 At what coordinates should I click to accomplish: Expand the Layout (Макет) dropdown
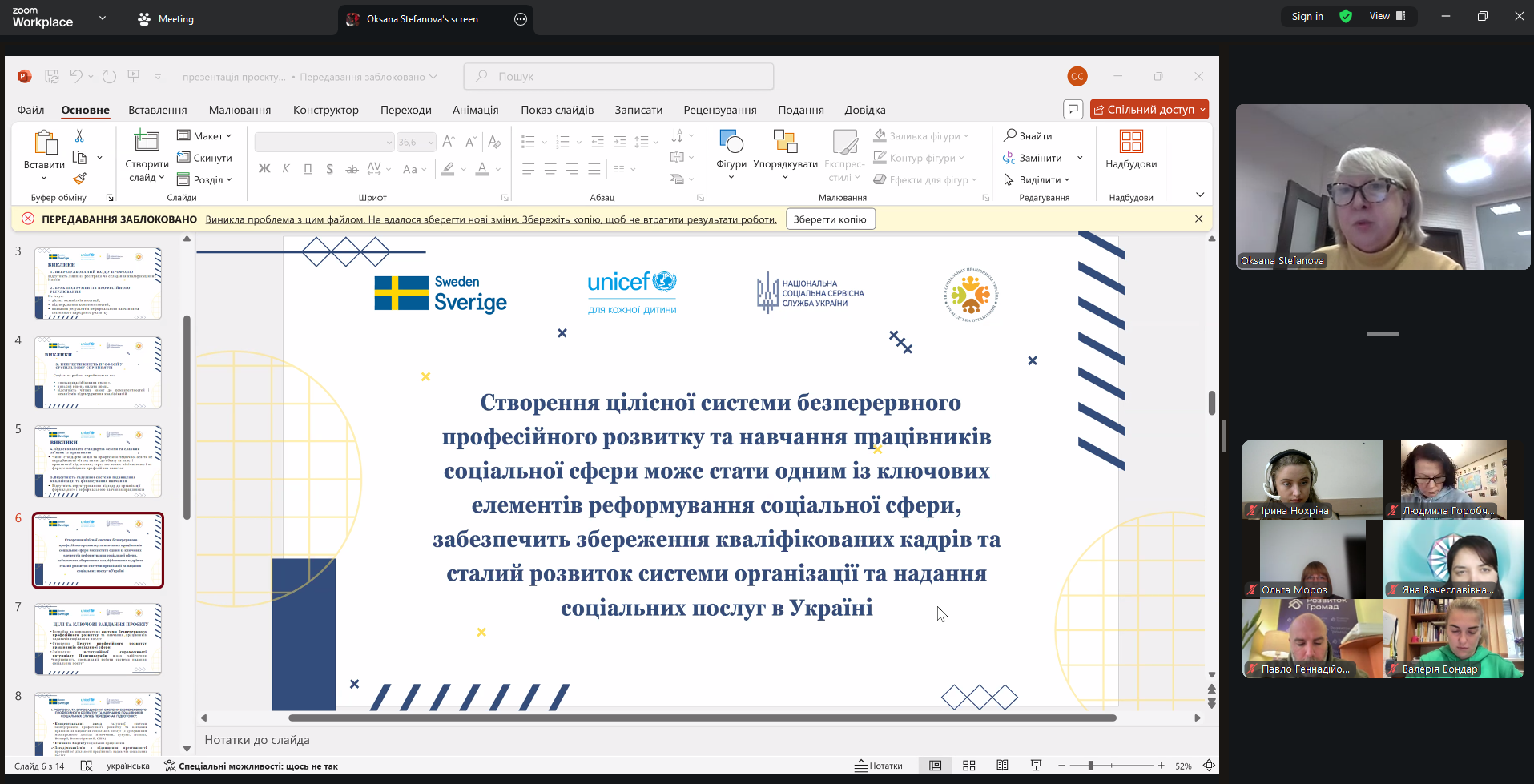(x=205, y=135)
